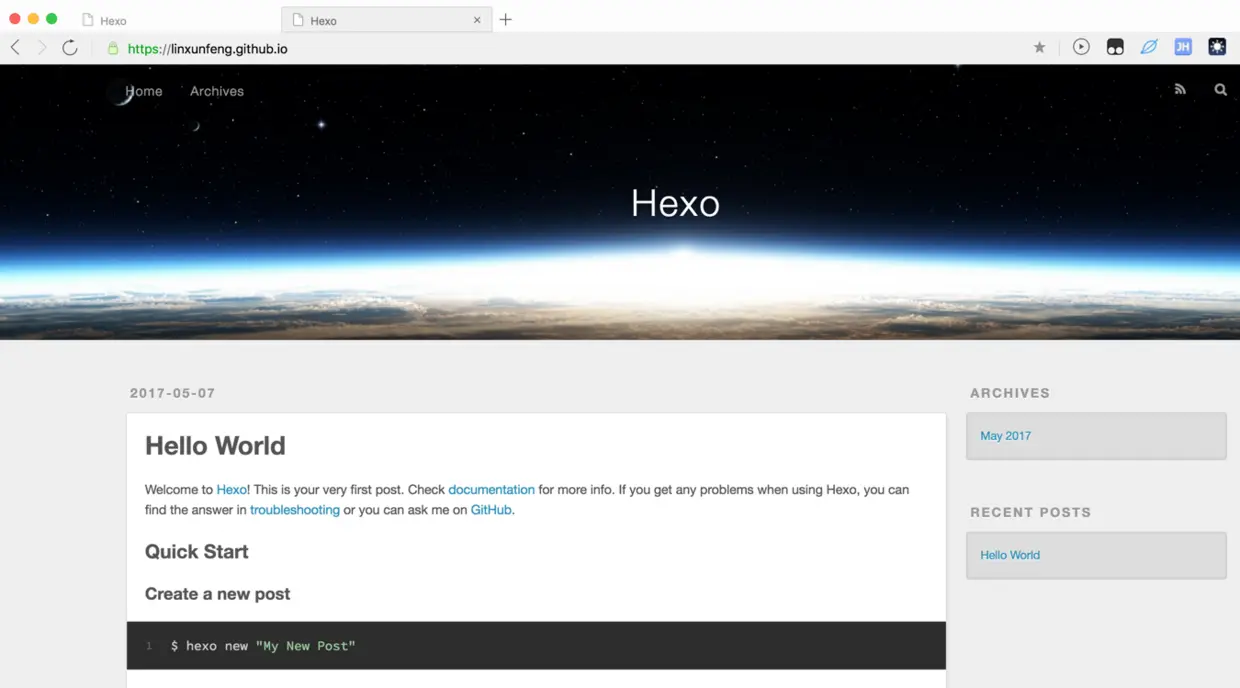Viewport: 1240px width, 688px height.
Task: Click the Quick Start heading
Action: [x=197, y=552]
